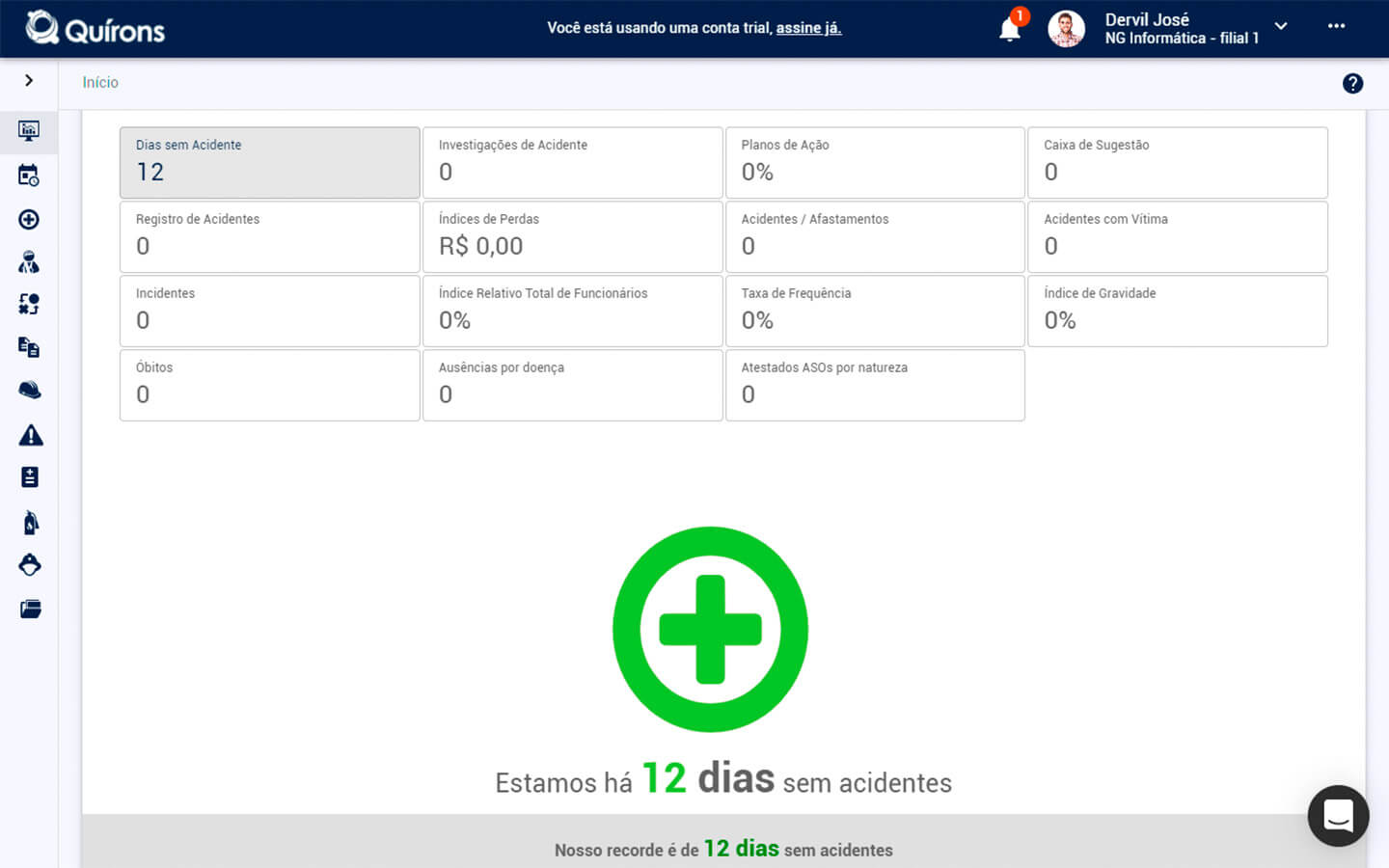Expand the Dervil José account dropdown
Viewport: 1389px width, 868px height.
1281,27
